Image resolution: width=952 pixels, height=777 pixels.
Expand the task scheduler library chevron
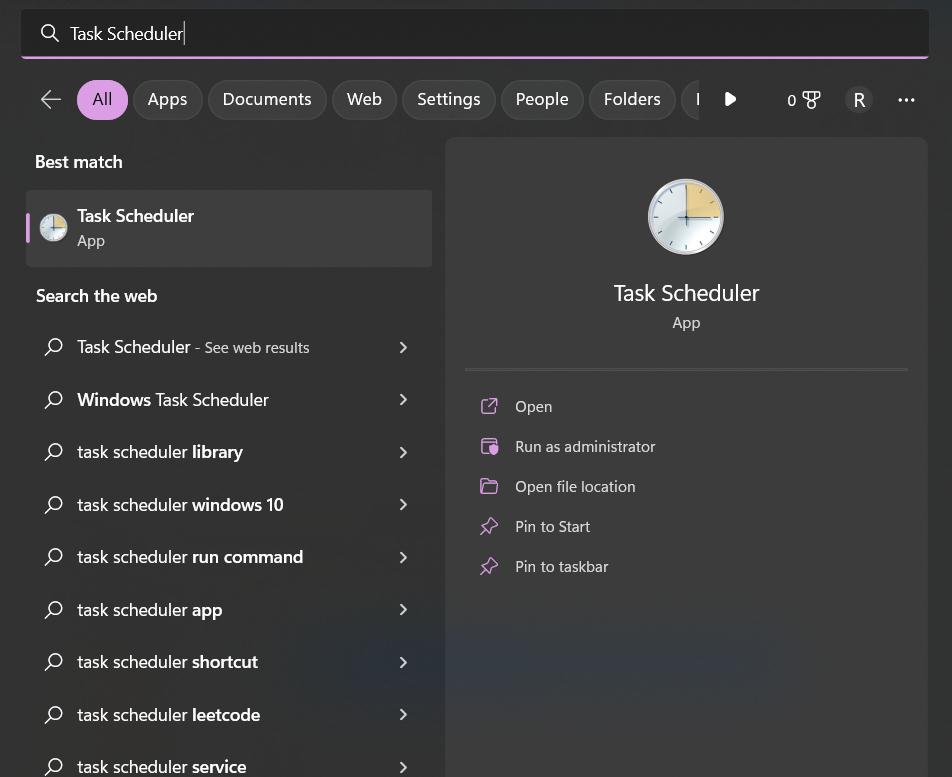pyautogui.click(x=403, y=452)
